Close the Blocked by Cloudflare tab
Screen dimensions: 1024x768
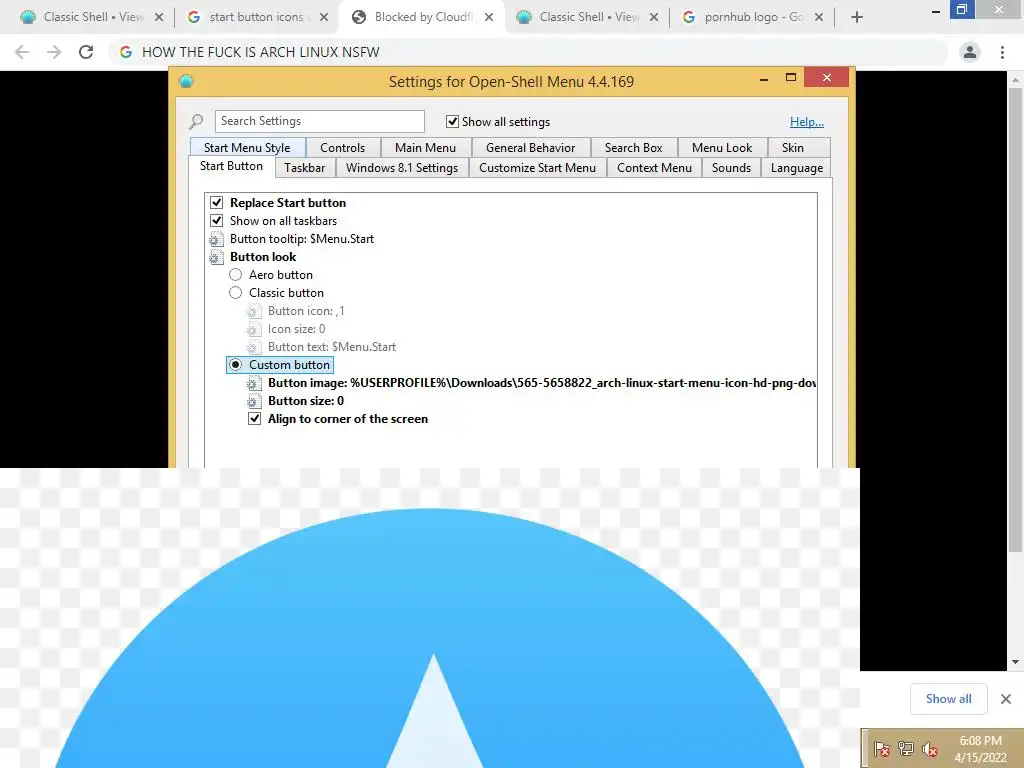click(x=488, y=18)
